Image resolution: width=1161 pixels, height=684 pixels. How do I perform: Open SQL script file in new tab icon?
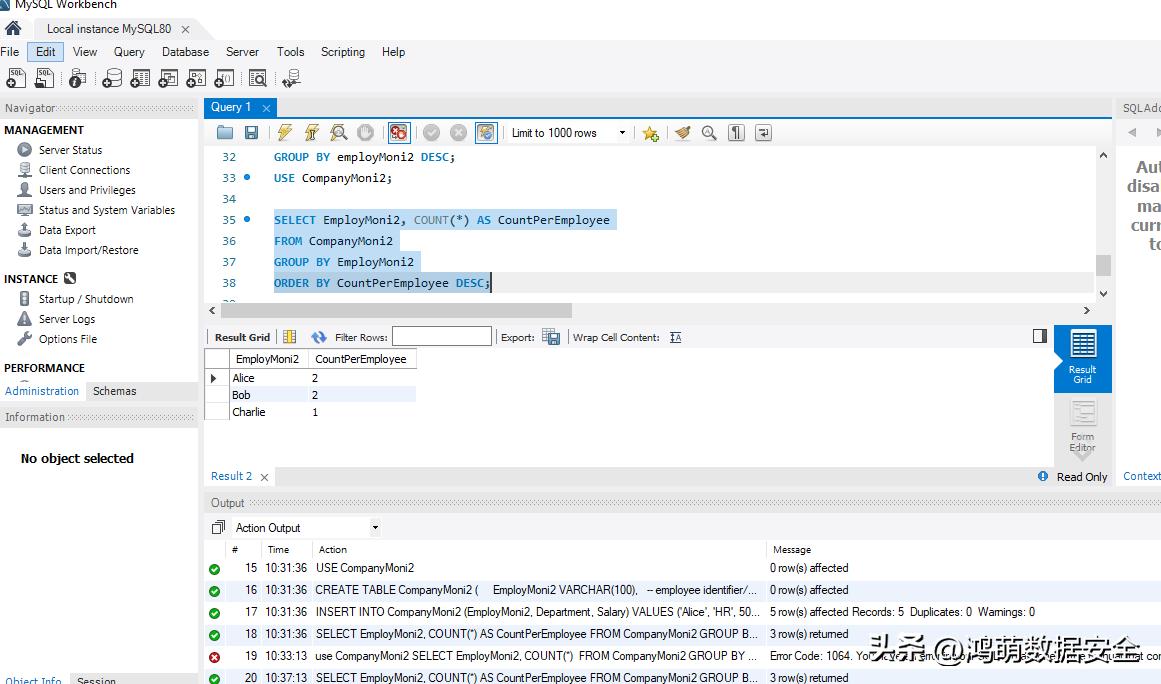point(44,78)
